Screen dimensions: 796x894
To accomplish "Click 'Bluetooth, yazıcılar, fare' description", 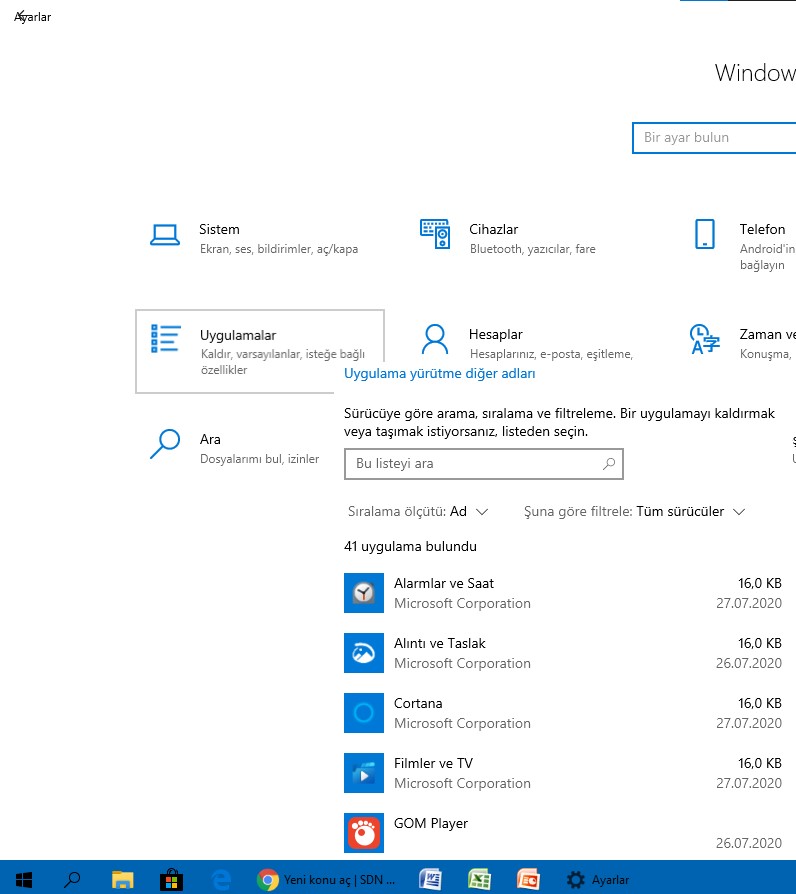I will click(x=533, y=249).
